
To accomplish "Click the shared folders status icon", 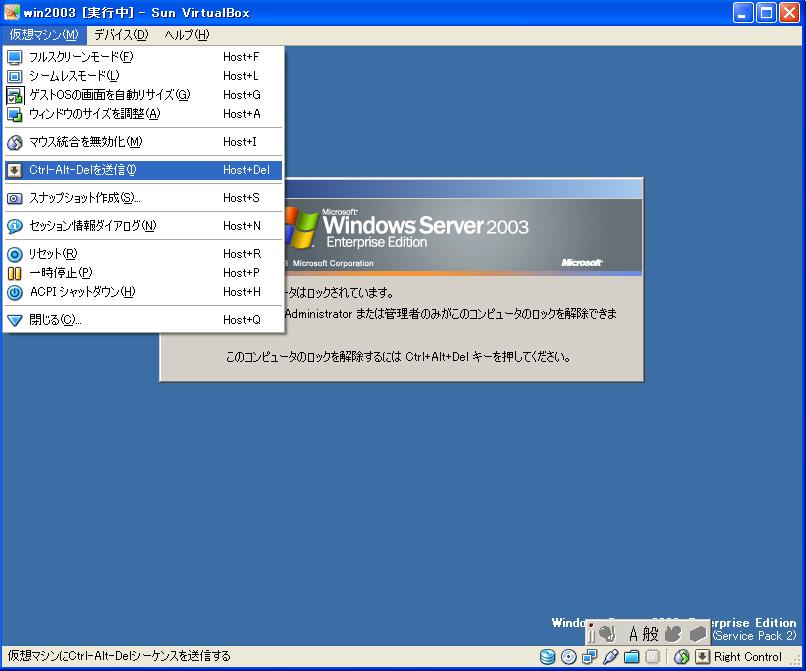I will (632, 657).
